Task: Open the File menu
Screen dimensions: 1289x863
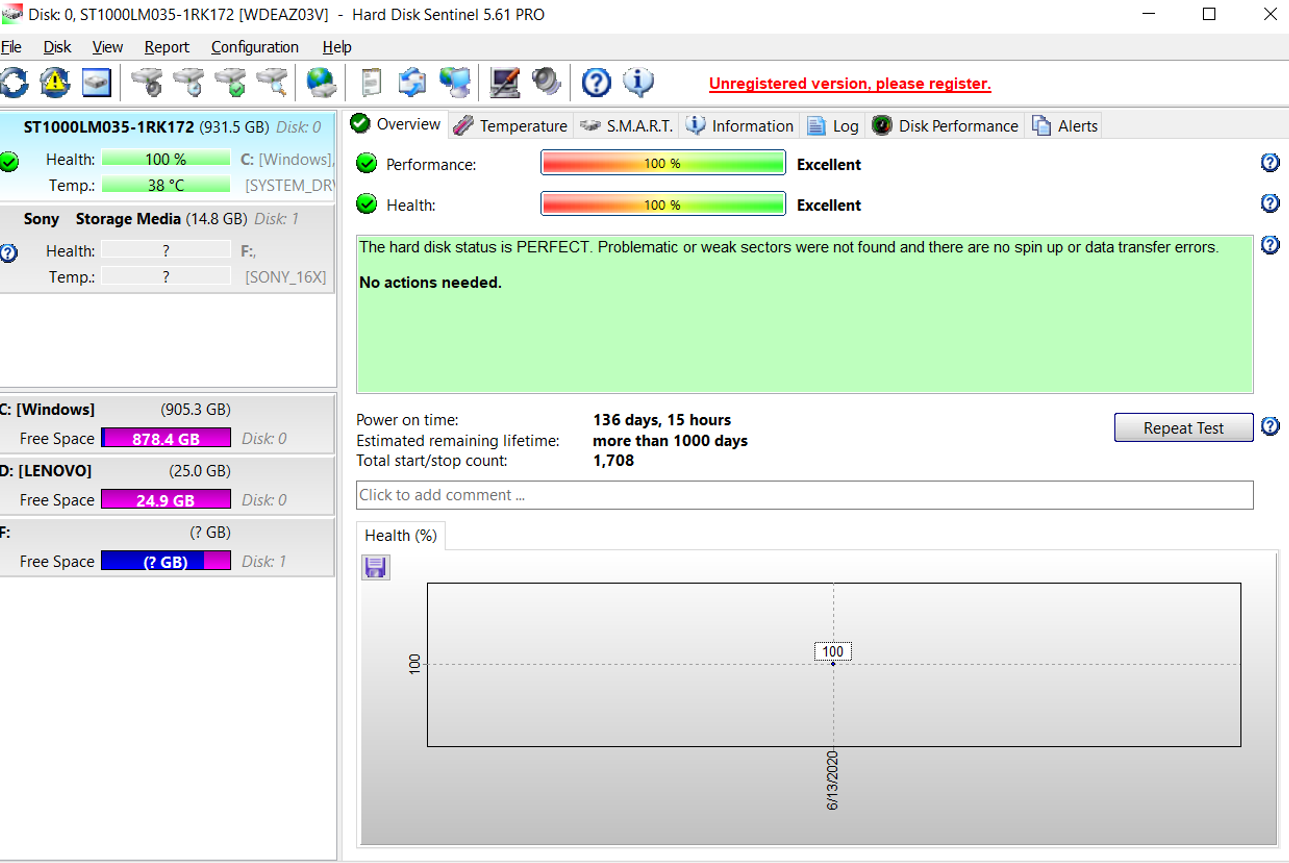Action: pos(11,47)
